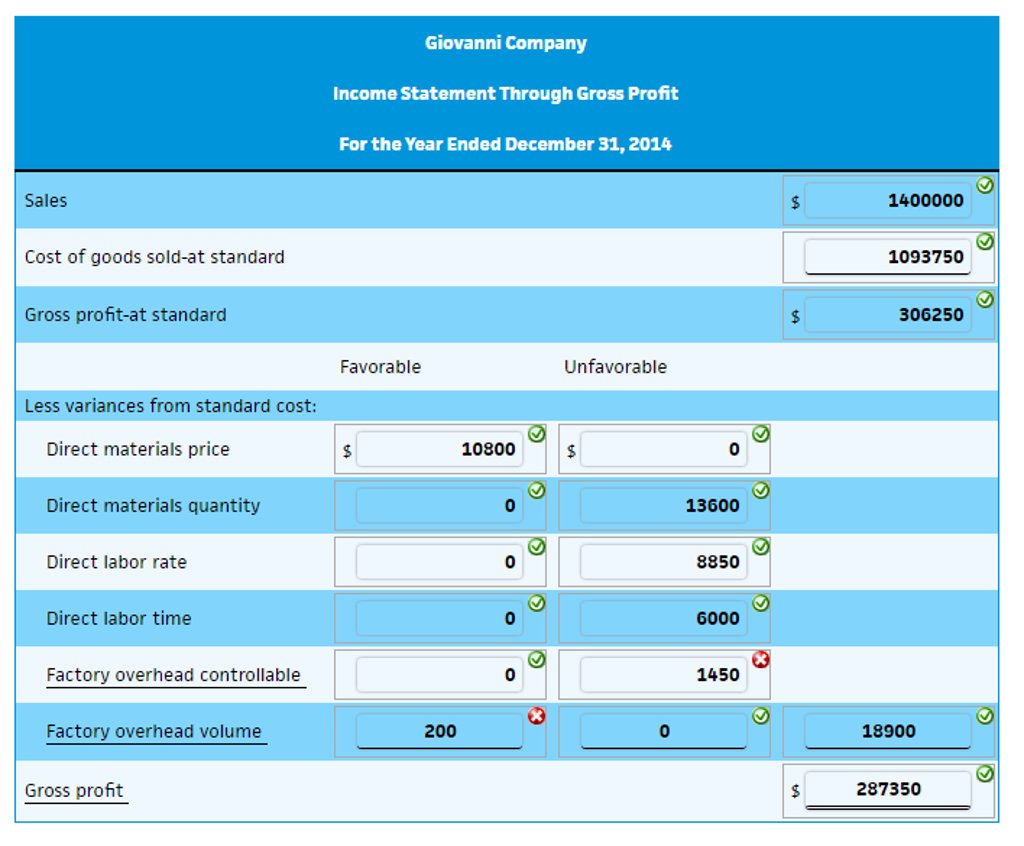Open the Factory overhead volume link
Screen dimensions: 1024x846
pyautogui.click(x=156, y=731)
